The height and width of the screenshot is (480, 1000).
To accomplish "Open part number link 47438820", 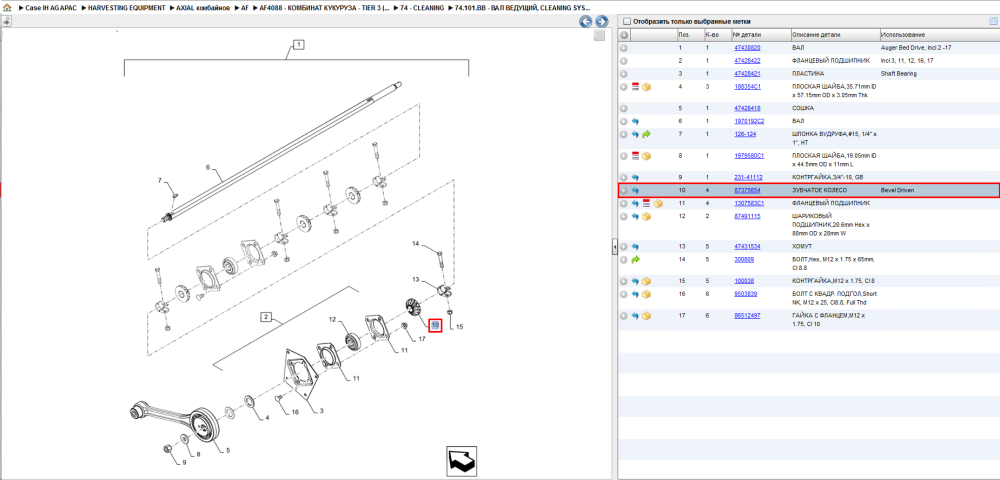I will point(747,48).
